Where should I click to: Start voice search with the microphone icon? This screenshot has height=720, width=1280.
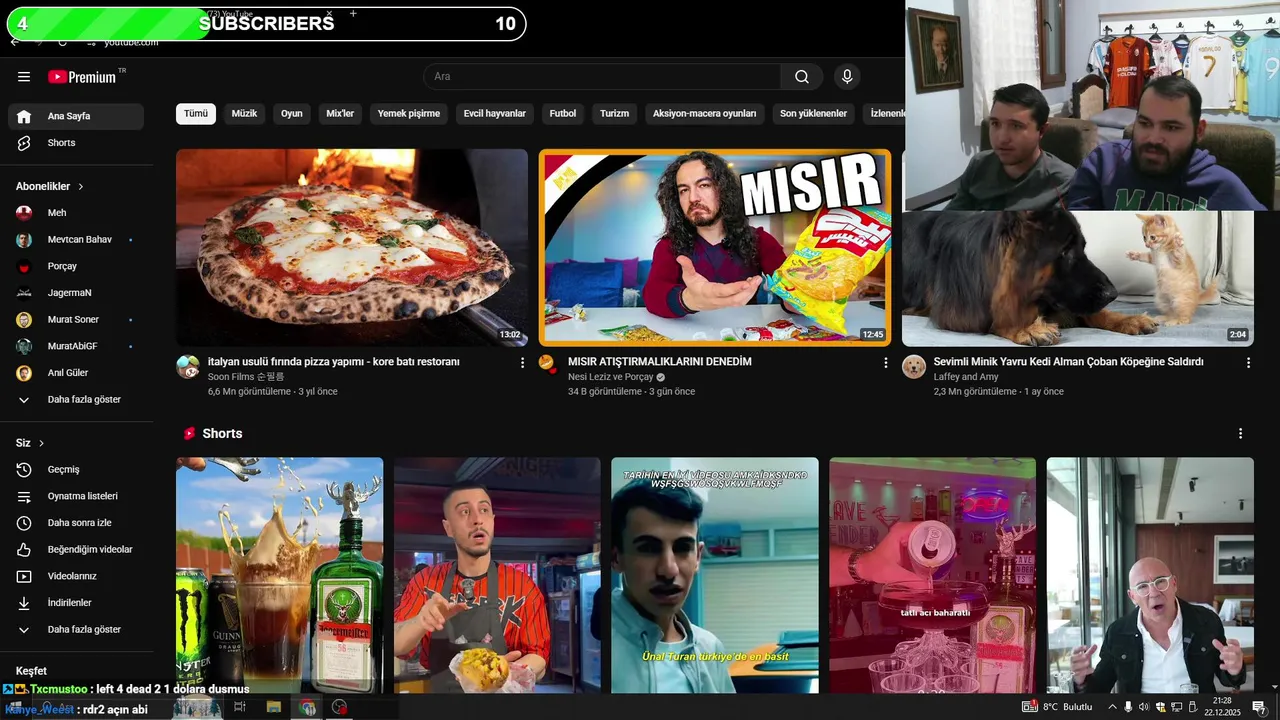coord(847,77)
